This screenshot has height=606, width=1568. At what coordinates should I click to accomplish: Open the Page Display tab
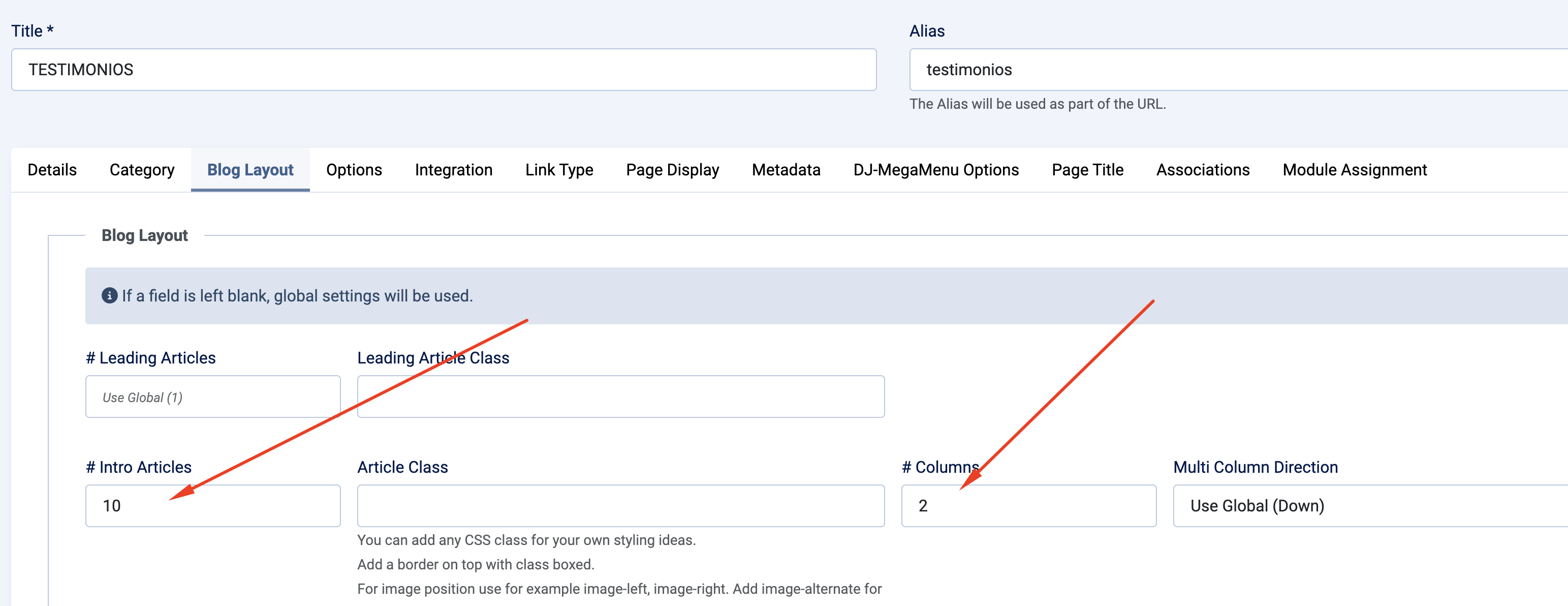pyautogui.click(x=672, y=170)
